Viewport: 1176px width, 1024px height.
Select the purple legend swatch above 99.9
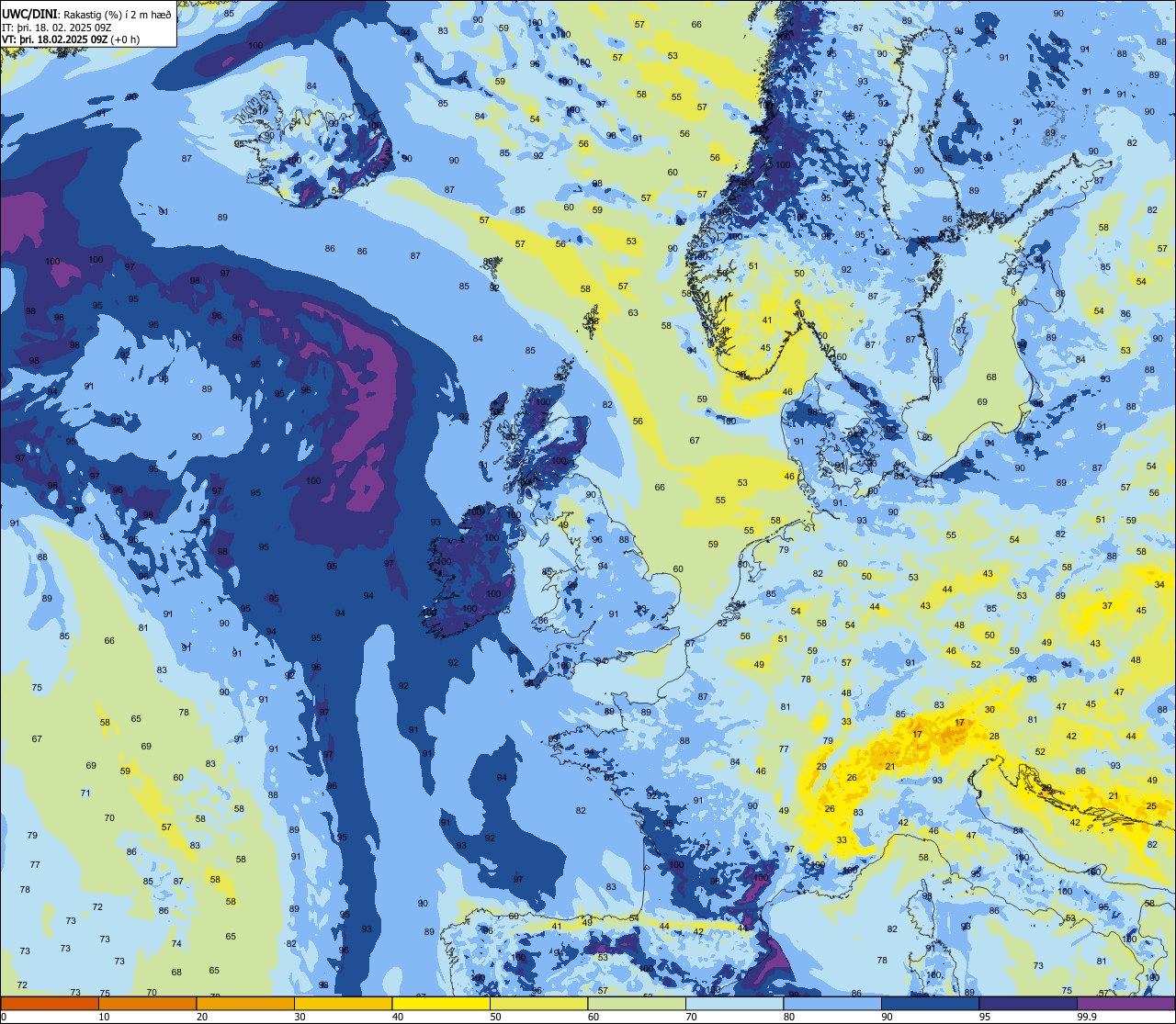click(x=1125, y=1004)
